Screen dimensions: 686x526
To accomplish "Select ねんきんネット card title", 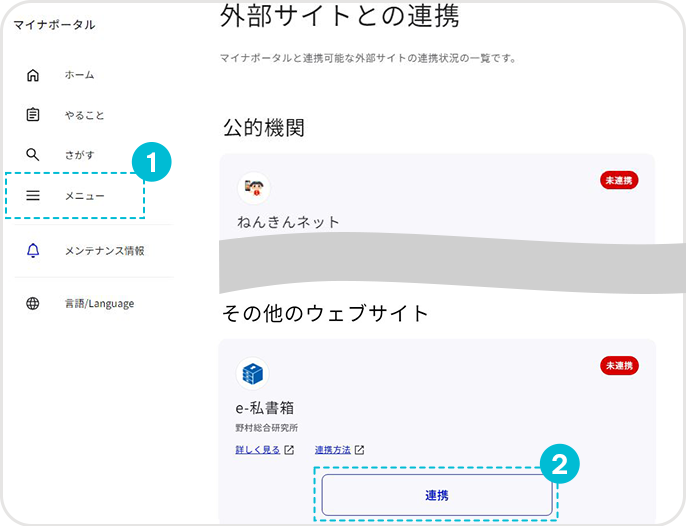I will [288, 222].
